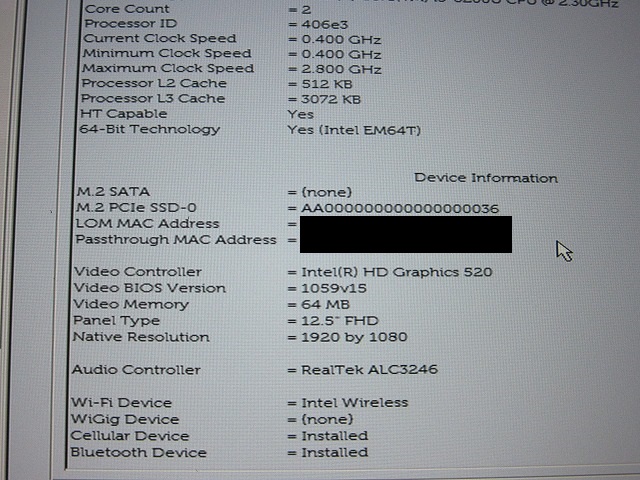640x480 pixels.
Task: Click the Video BIOS Version row
Action: 220,288
